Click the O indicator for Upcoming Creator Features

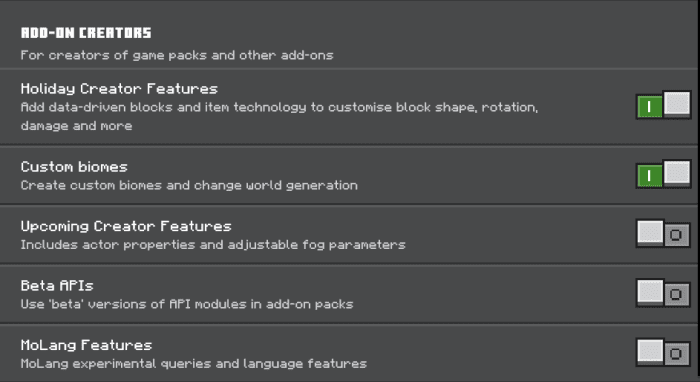pos(676,235)
